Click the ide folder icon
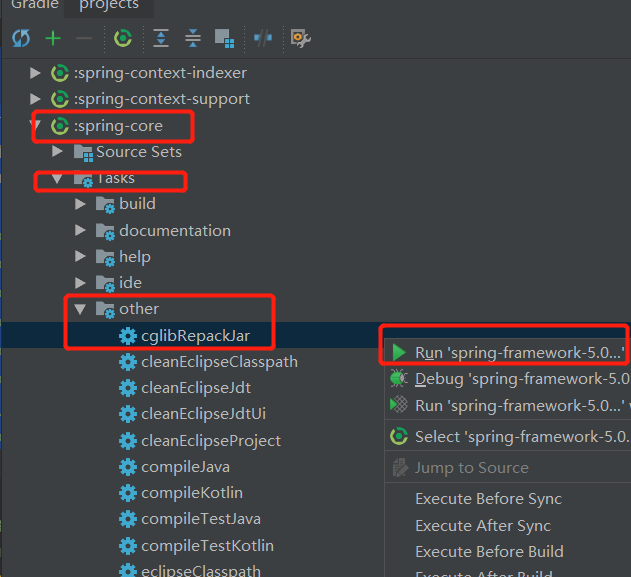This screenshot has width=631, height=577. [105, 284]
